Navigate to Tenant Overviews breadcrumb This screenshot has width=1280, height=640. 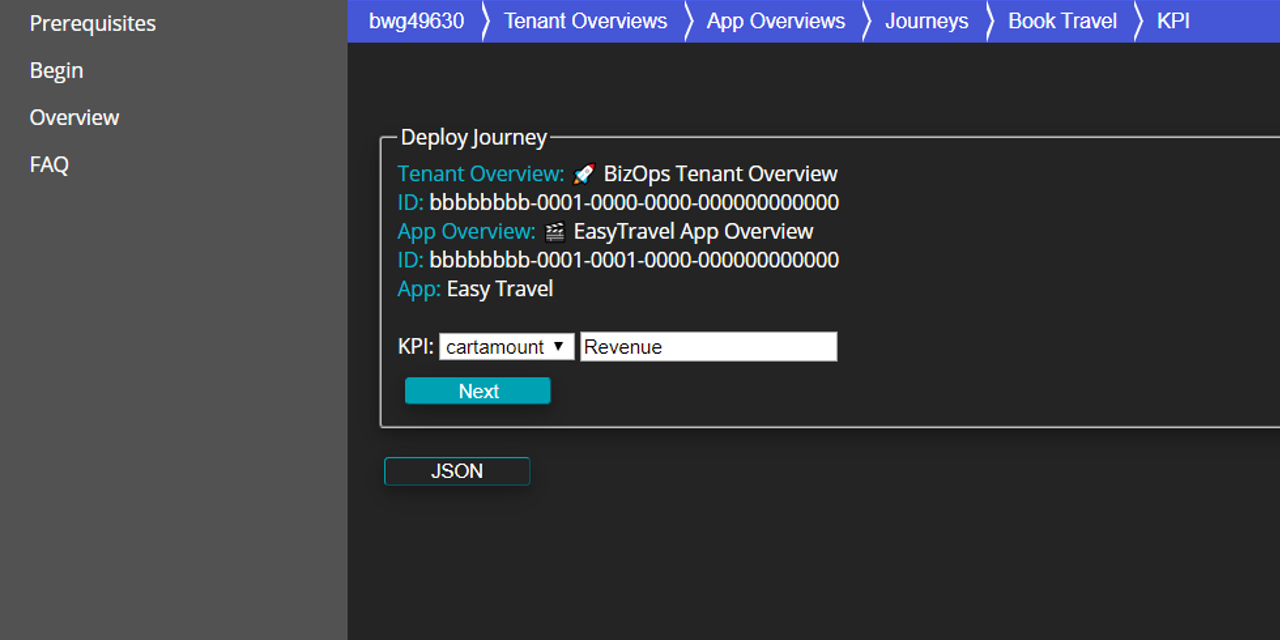(x=585, y=21)
